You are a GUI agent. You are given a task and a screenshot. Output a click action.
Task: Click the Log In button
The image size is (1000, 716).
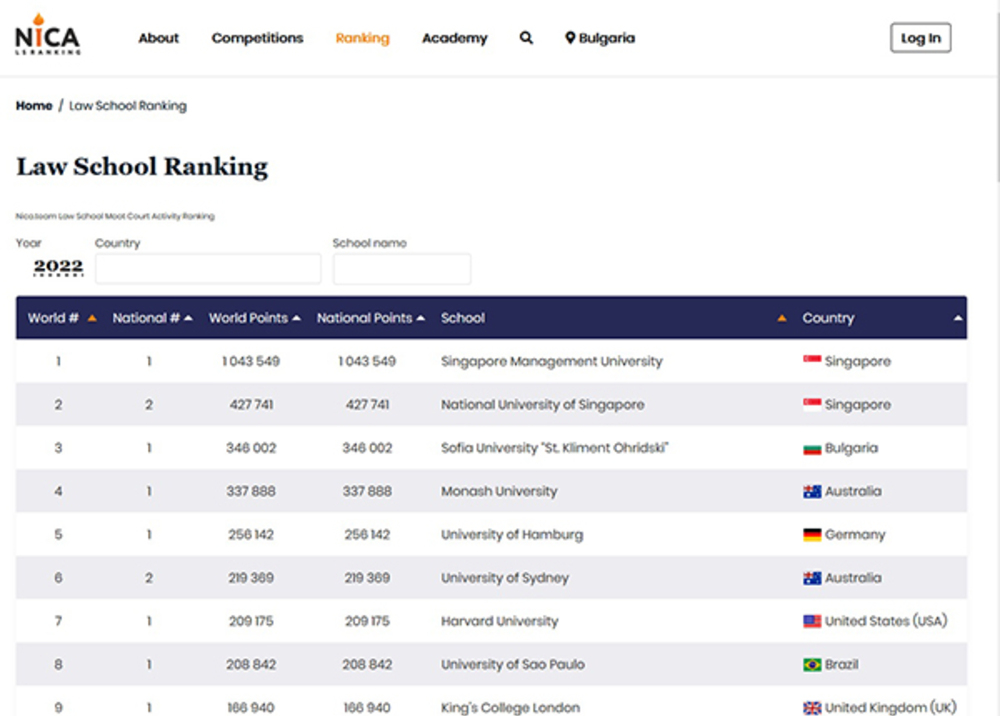point(920,38)
